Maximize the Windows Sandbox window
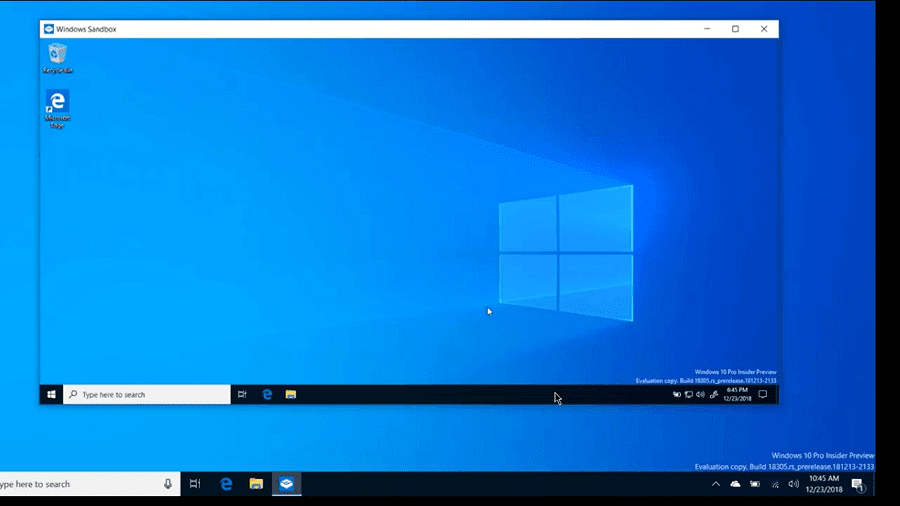The width and height of the screenshot is (900, 506). pos(735,29)
